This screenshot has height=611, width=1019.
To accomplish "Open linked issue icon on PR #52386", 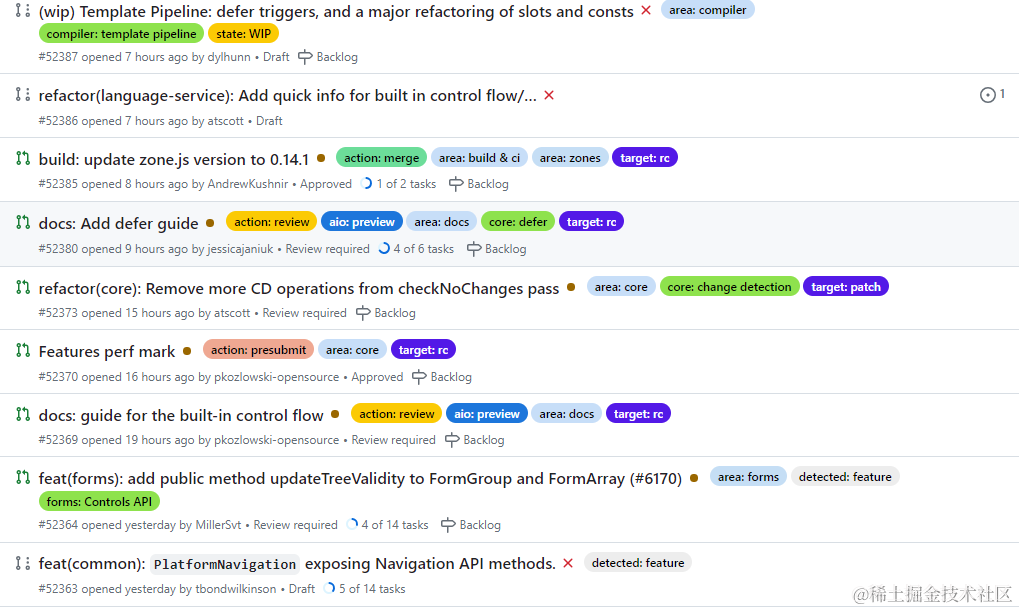I will tap(988, 95).
